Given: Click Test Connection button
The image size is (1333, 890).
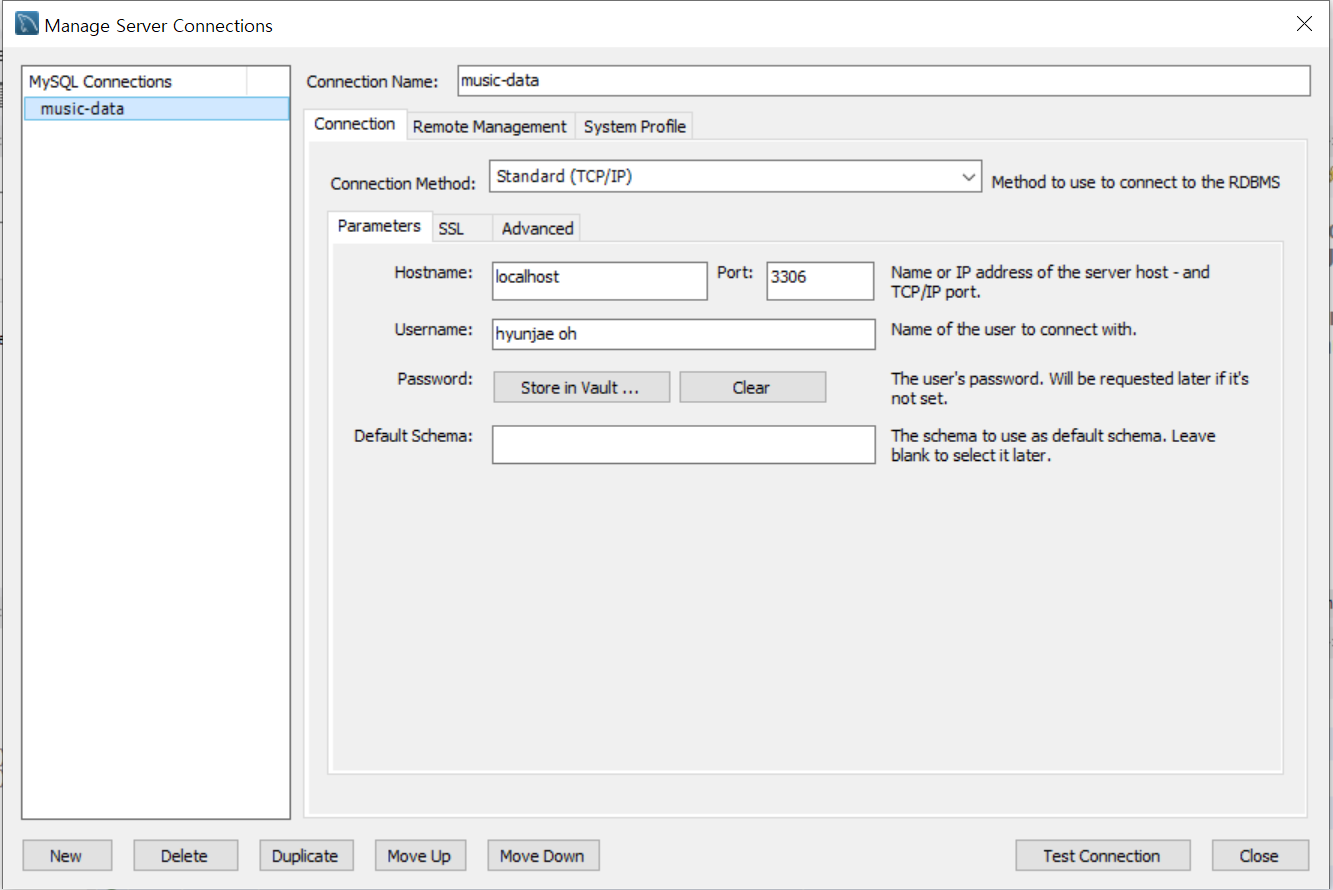Looking at the screenshot, I should (1102, 856).
